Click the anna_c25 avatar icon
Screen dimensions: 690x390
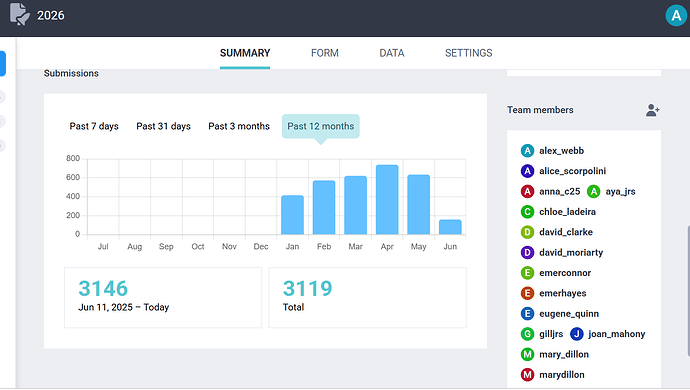(527, 191)
